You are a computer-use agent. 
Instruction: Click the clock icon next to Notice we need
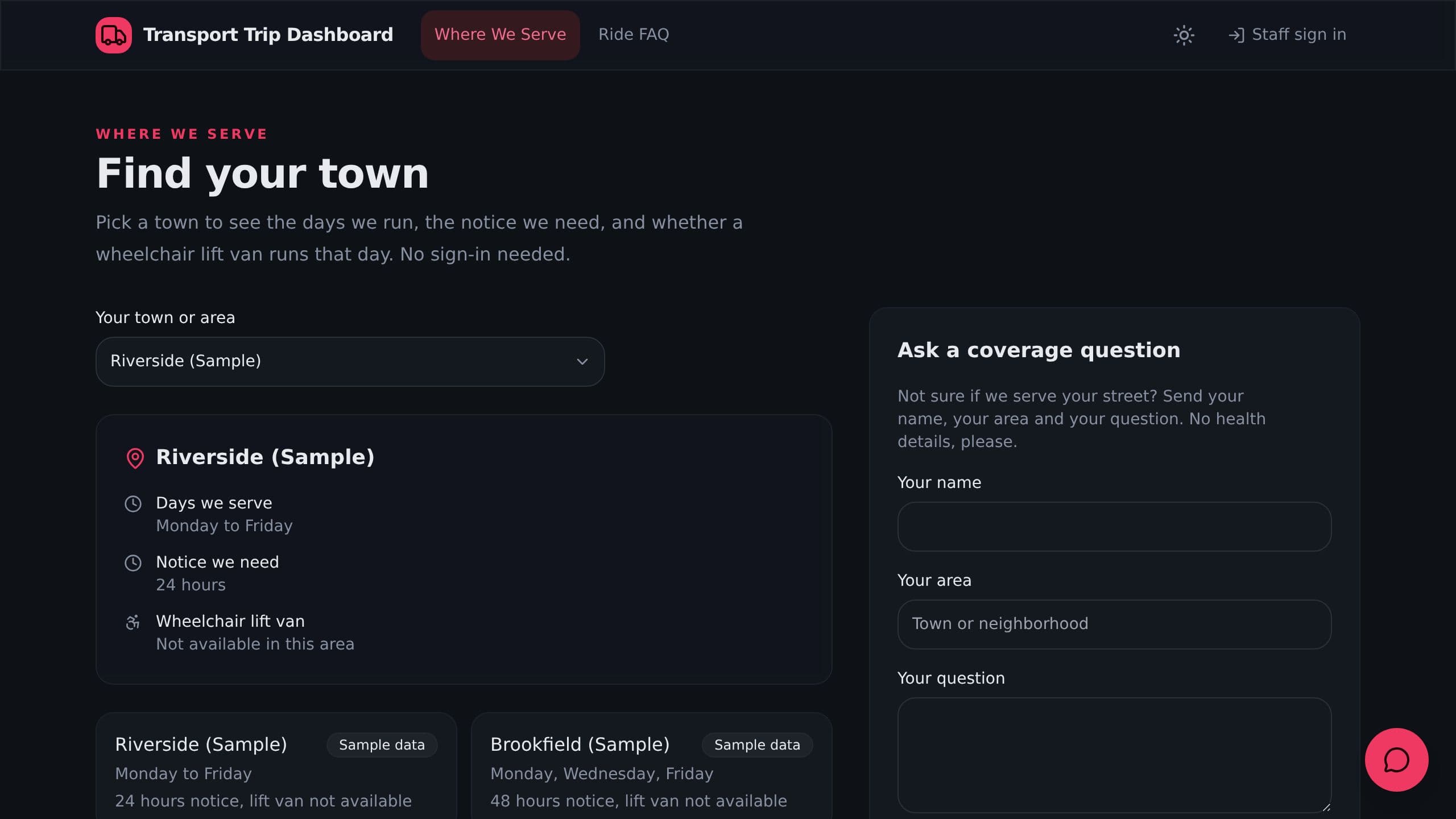tap(133, 563)
